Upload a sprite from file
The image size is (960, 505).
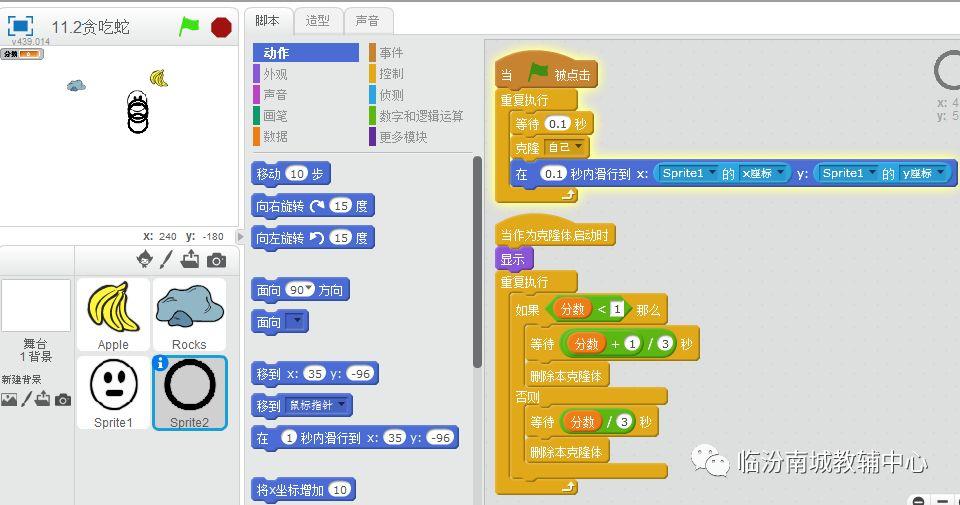pos(190,260)
